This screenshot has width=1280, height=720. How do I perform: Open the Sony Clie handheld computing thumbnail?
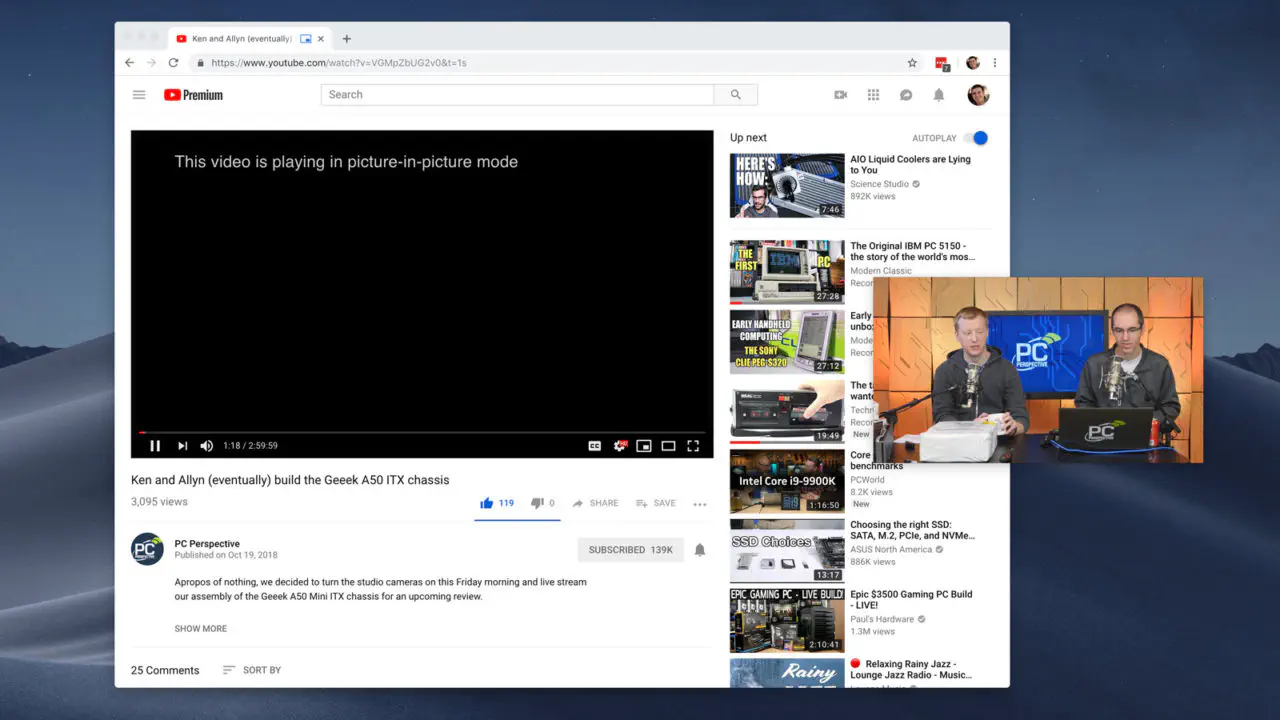coord(787,342)
